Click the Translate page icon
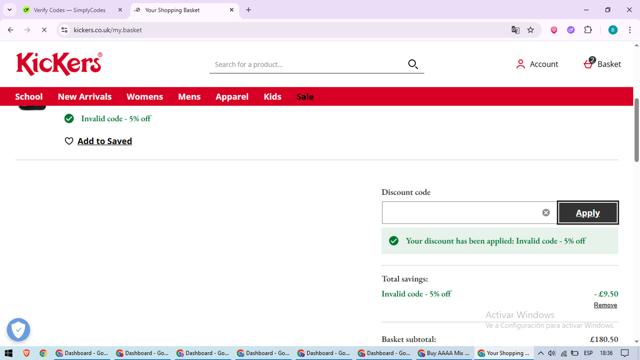 [515, 30]
